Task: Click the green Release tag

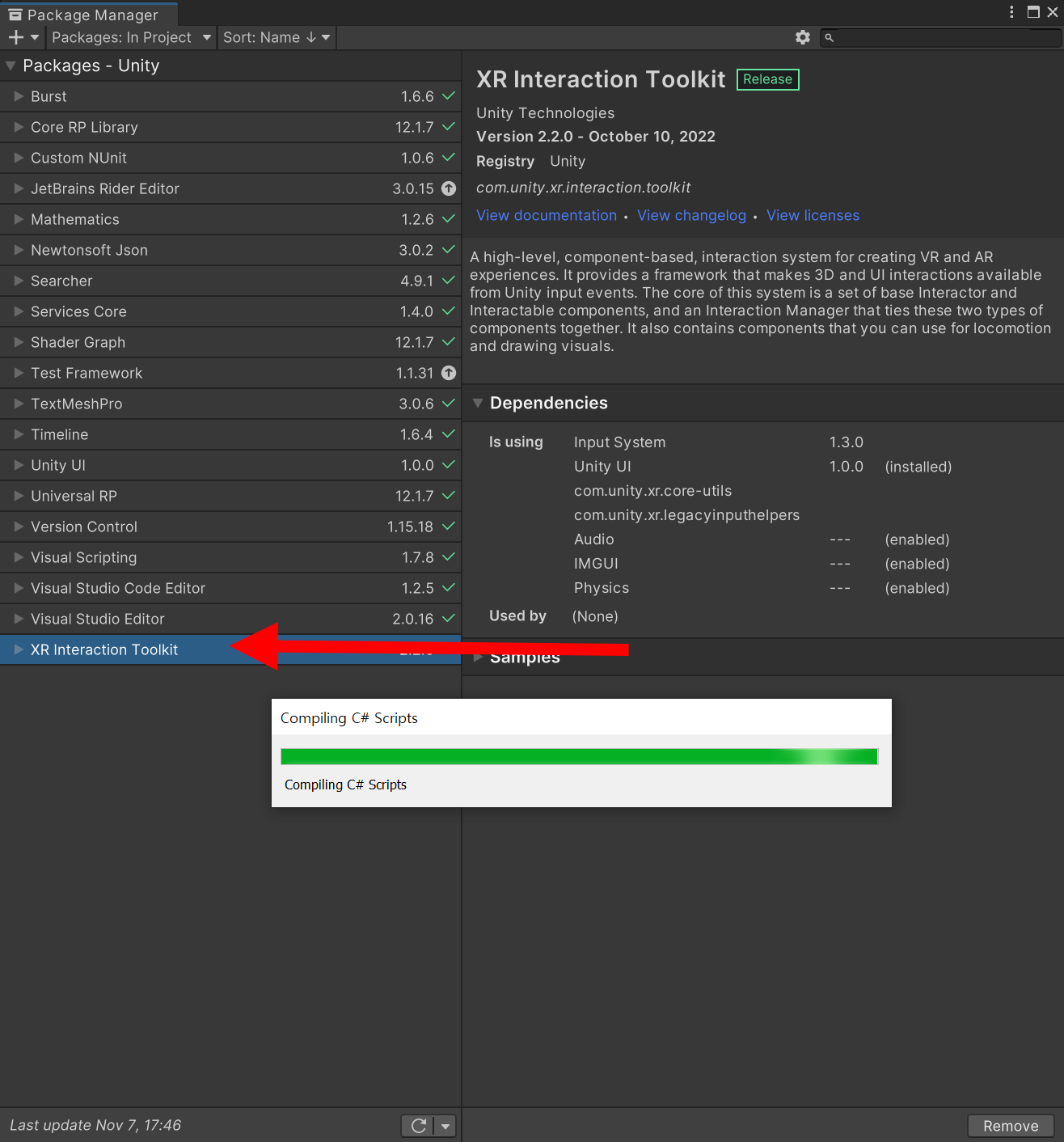Action: point(768,79)
